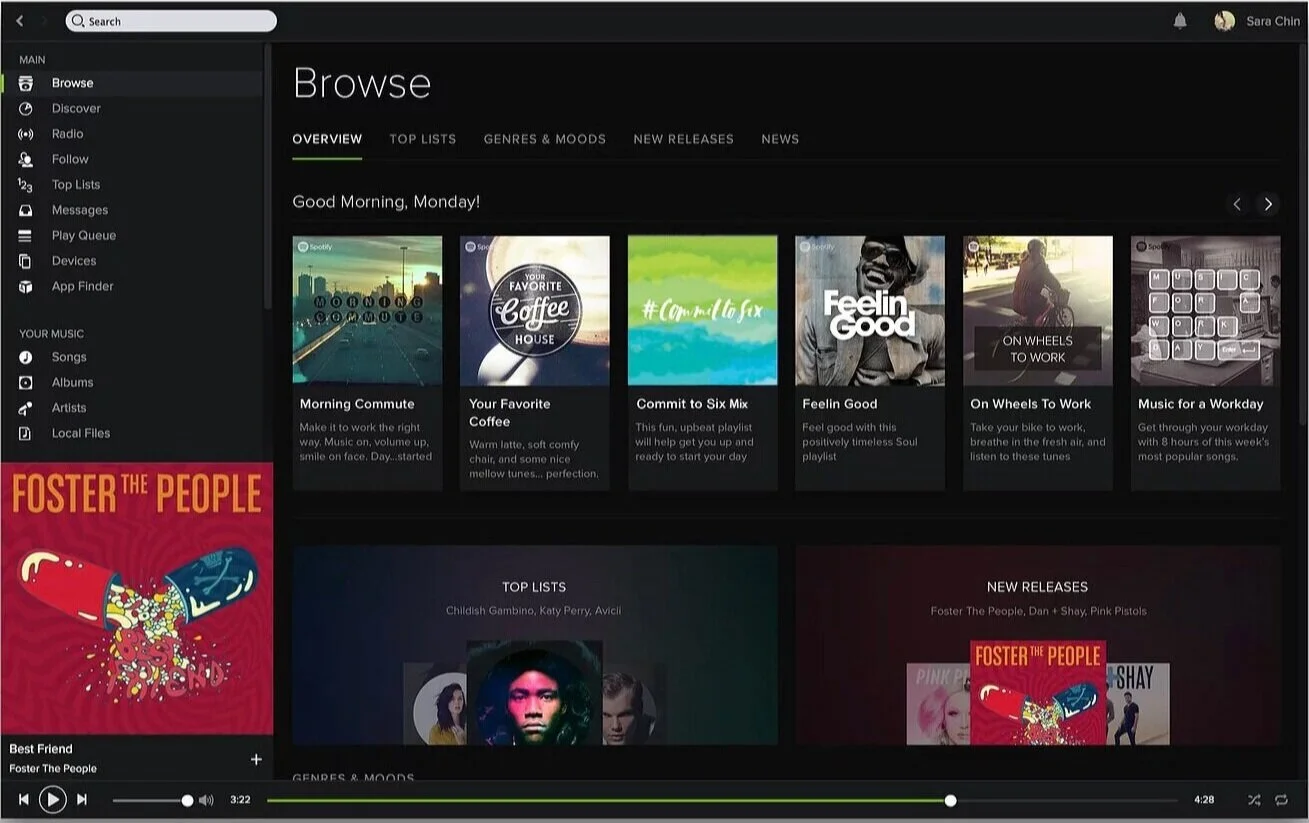
Task: Click the forward navigation arrow
Action: (45, 21)
